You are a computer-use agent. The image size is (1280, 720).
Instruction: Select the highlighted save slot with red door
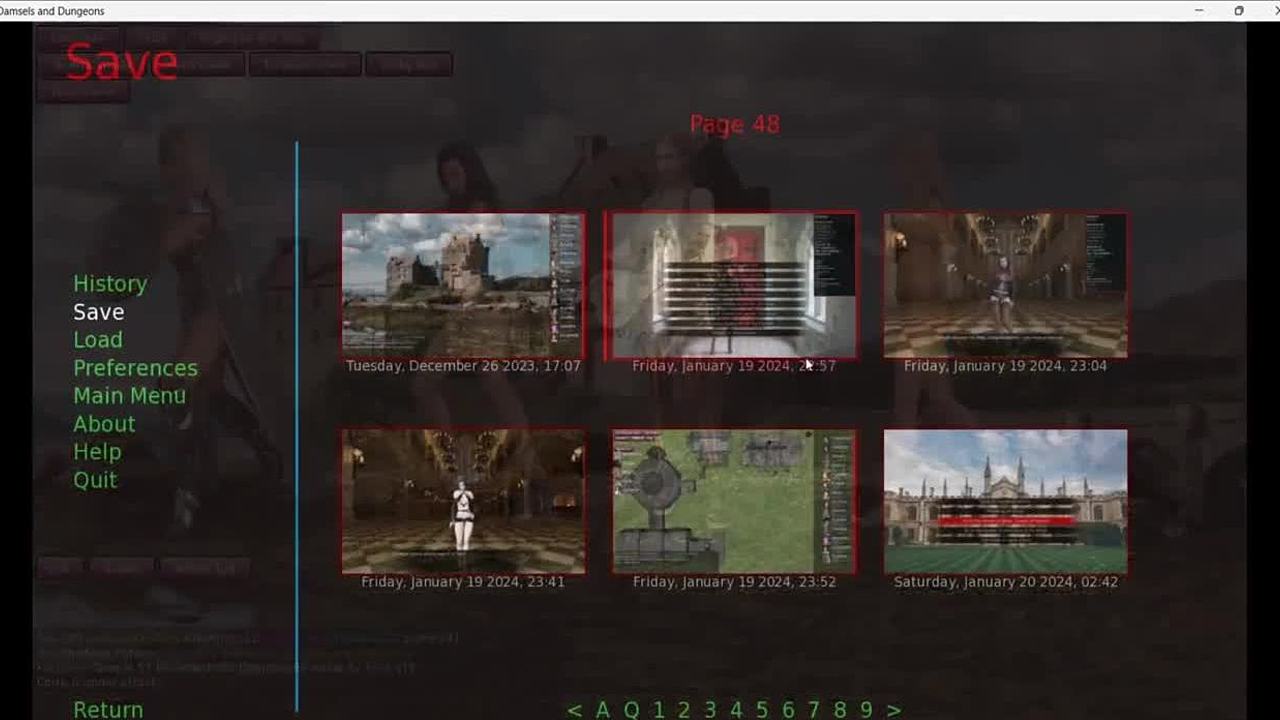pyautogui.click(x=734, y=293)
